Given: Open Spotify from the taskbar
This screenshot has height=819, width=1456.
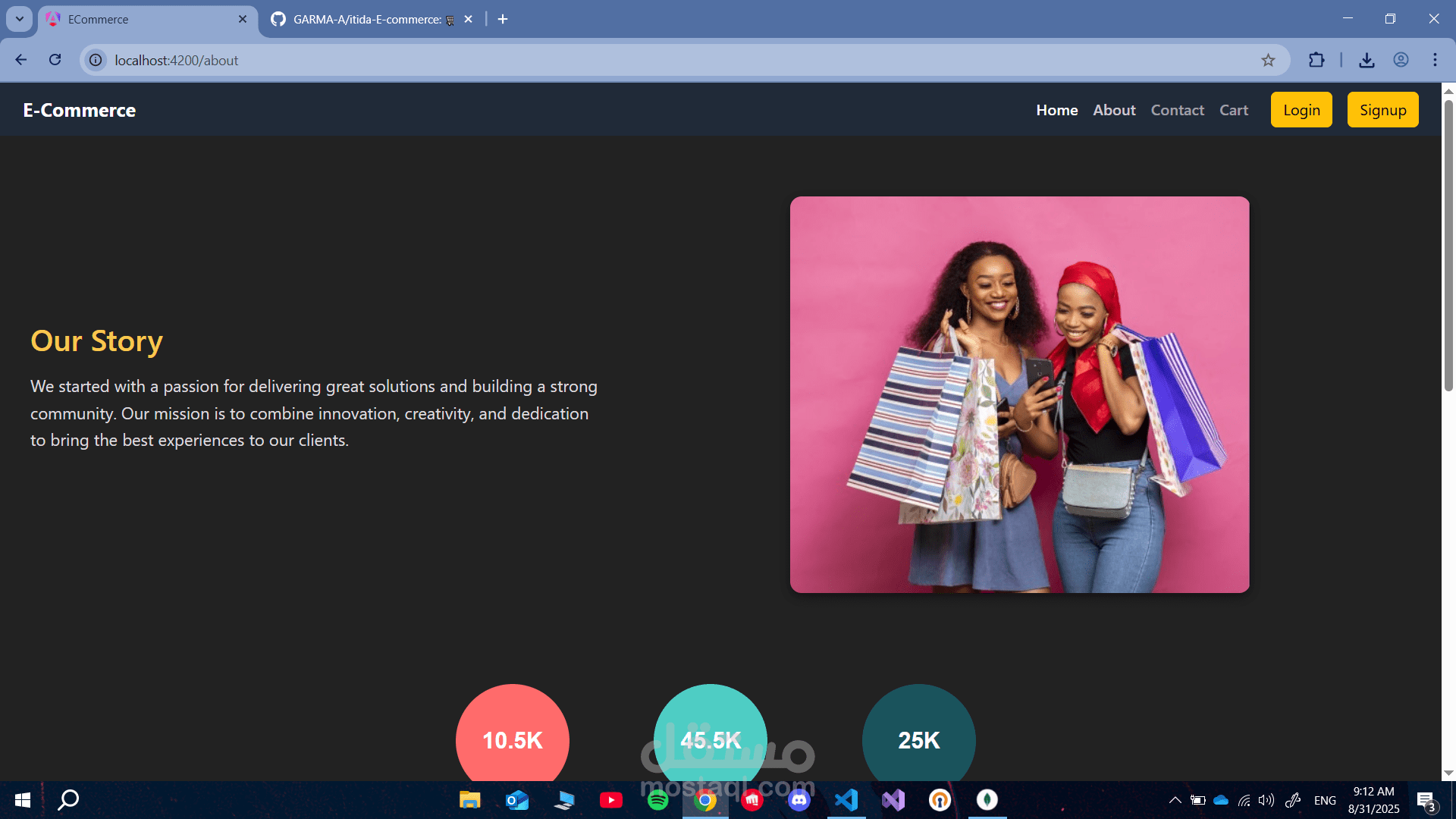Looking at the screenshot, I should (657, 800).
